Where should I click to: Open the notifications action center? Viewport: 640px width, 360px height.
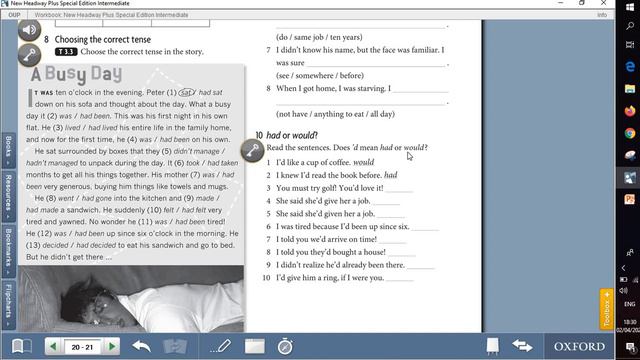[630, 347]
